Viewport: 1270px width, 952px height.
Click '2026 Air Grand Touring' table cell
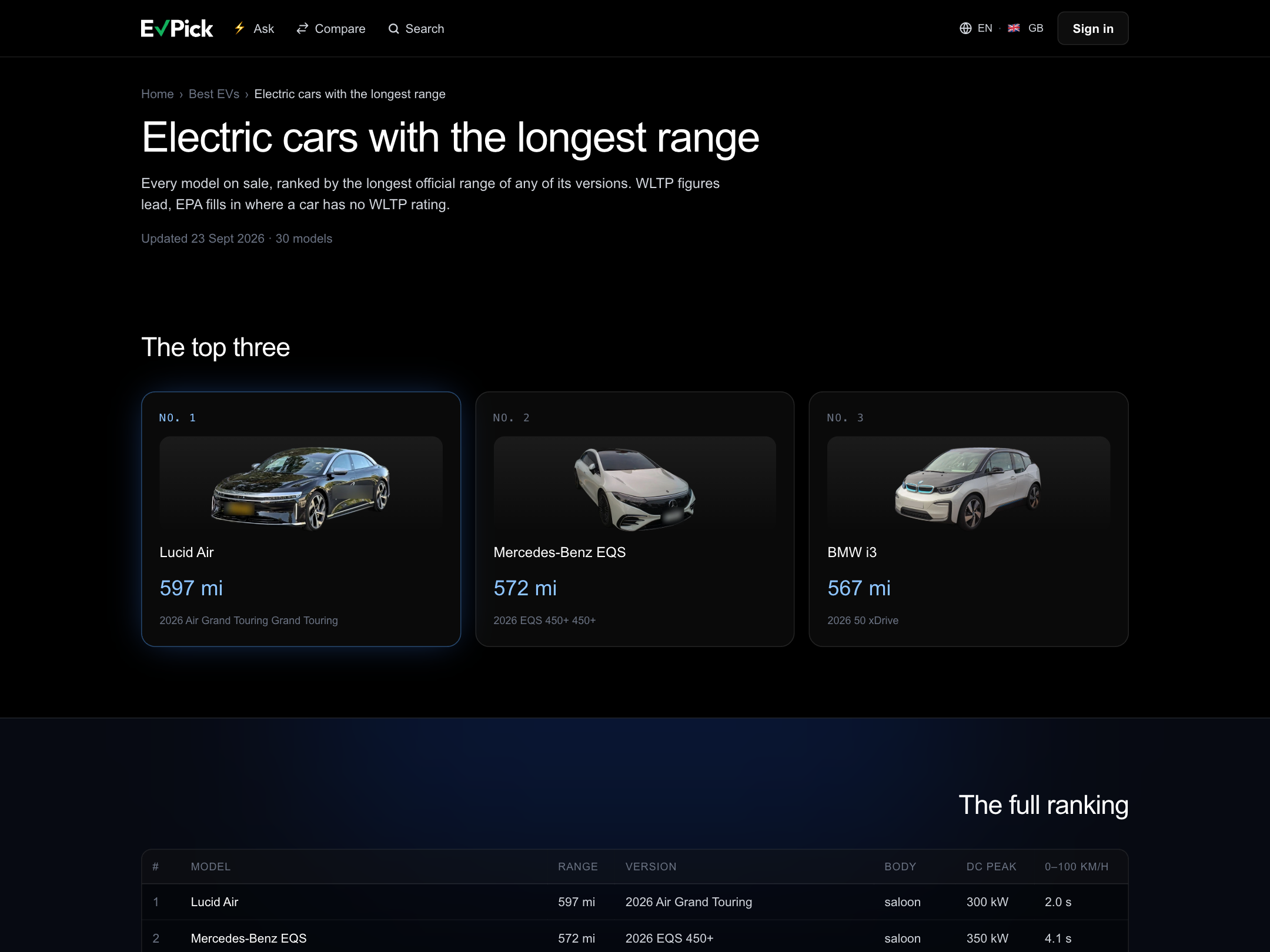pos(689,902)
